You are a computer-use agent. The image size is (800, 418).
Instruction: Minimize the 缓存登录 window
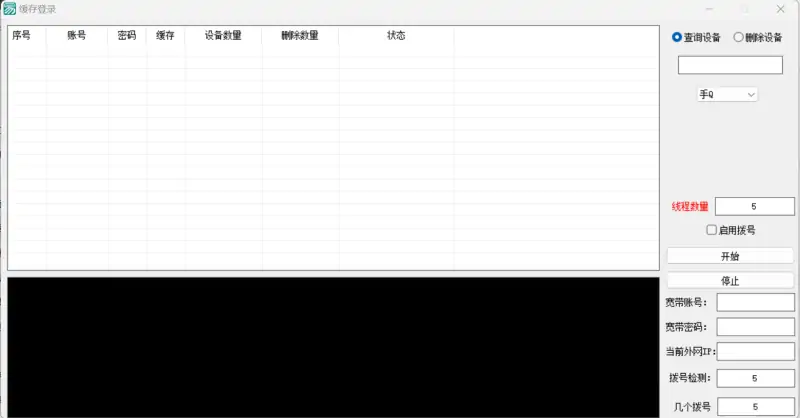click(710, 9)
